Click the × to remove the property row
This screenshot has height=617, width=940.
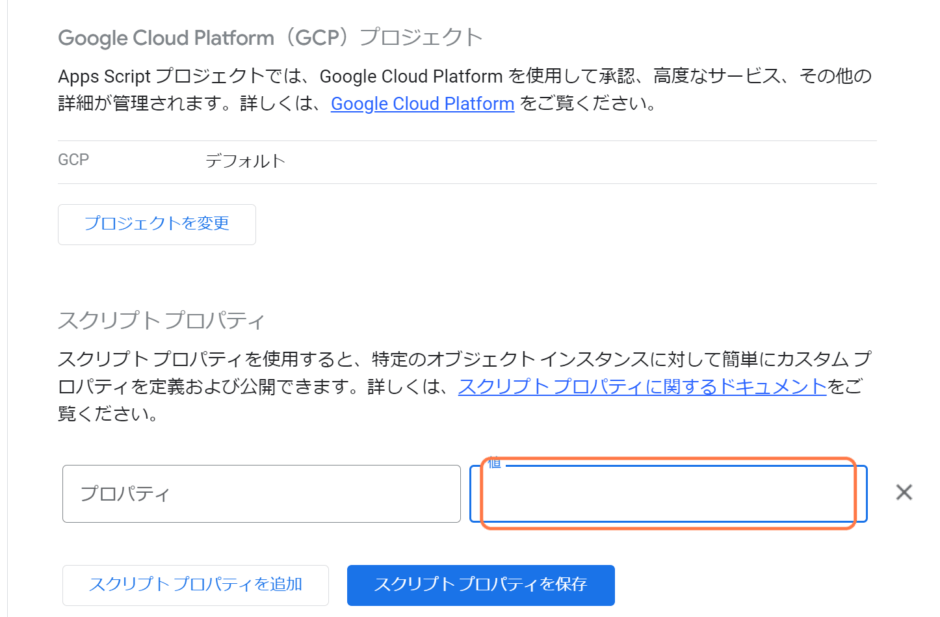click(904, 492)
